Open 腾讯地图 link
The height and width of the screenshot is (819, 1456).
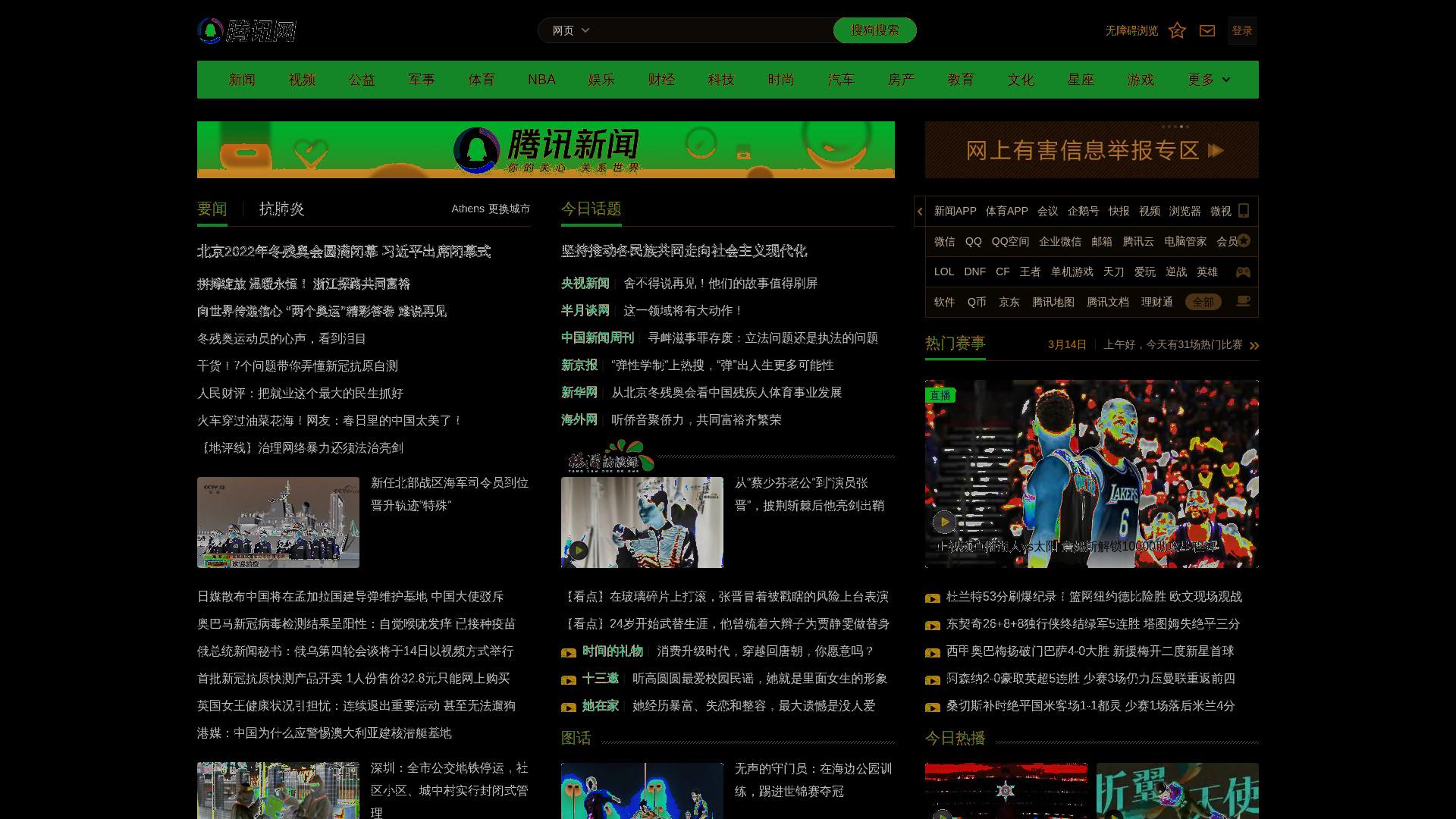point(1053,302)
